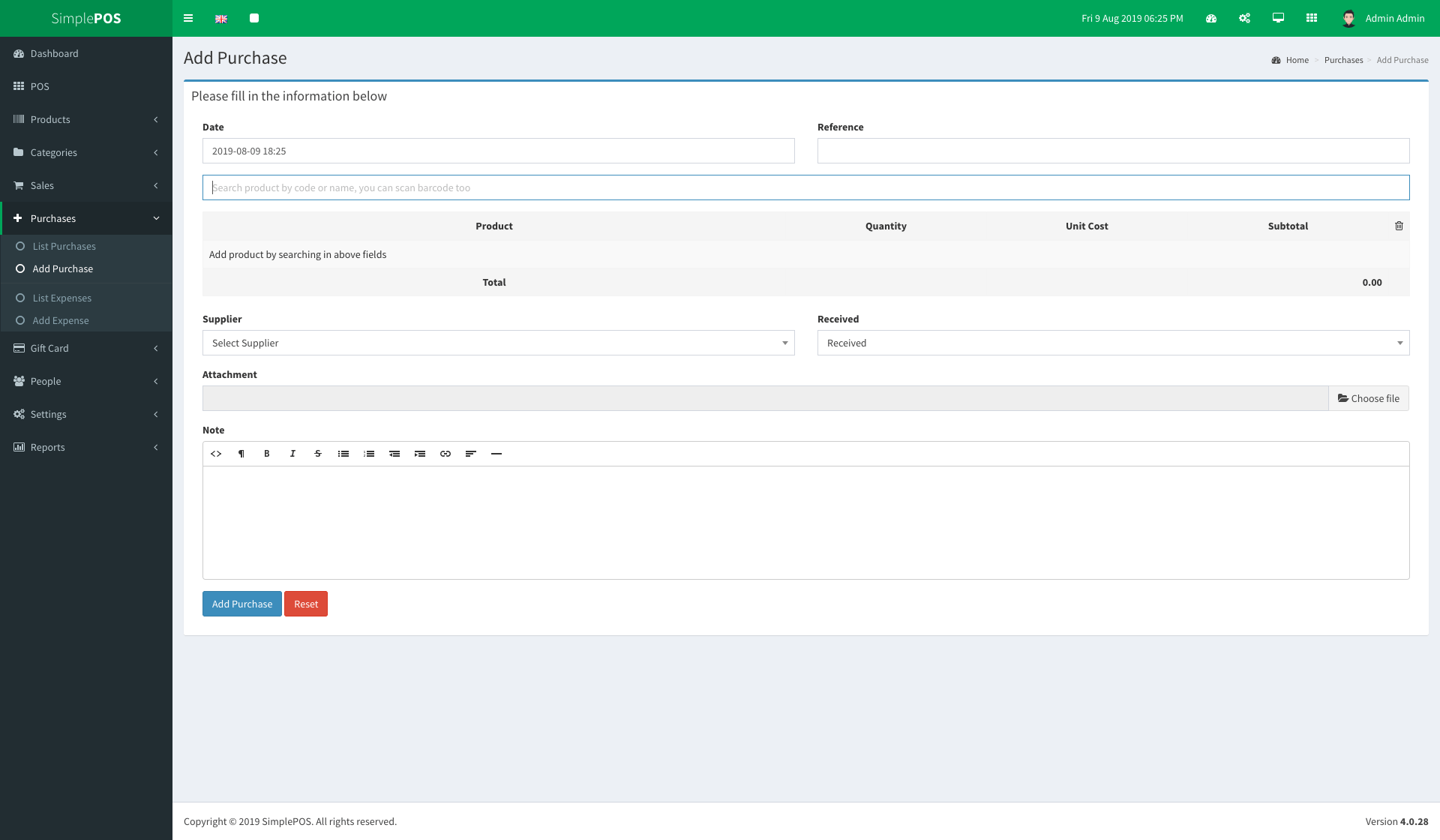Click the total value '0.00'
The height and width of the screenshot is (840, 1440).
[x=1372, y=282]
